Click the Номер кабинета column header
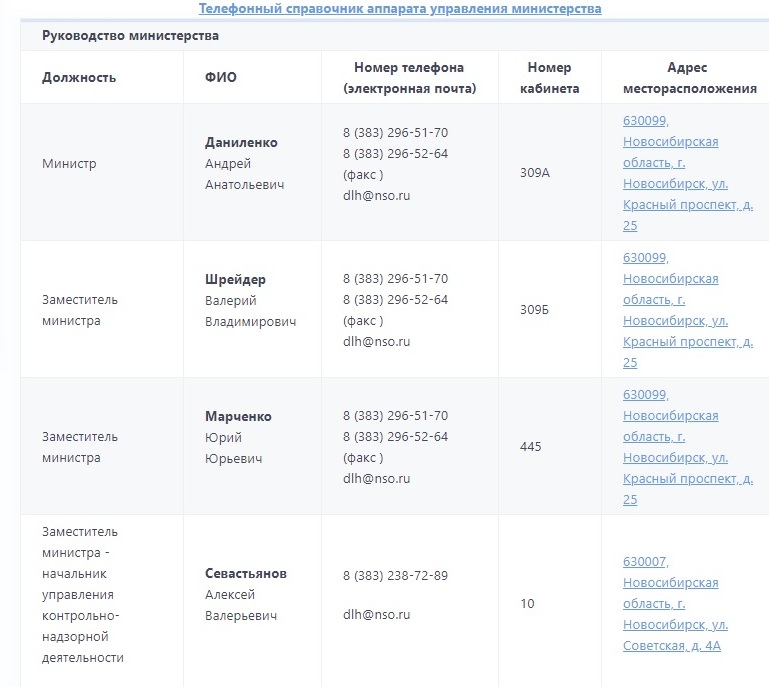This screenshot has height=687, width=769. coord(549,78)
